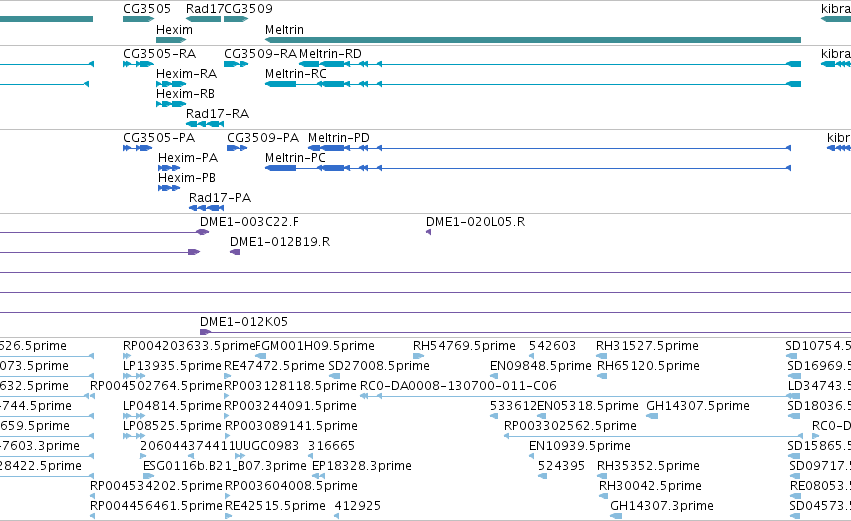Select the 533612 feature label
Screen dimensions: 851x521
(x=513, y=406)
